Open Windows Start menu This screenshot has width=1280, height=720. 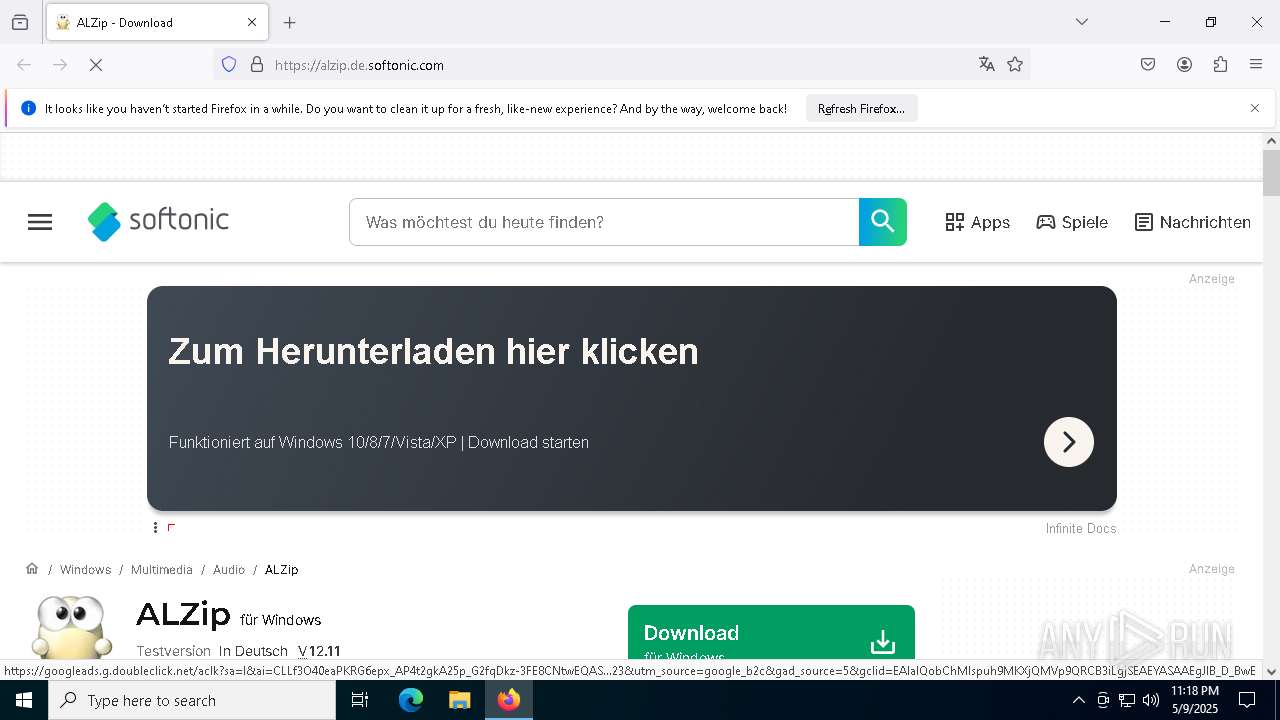point(24,700)
